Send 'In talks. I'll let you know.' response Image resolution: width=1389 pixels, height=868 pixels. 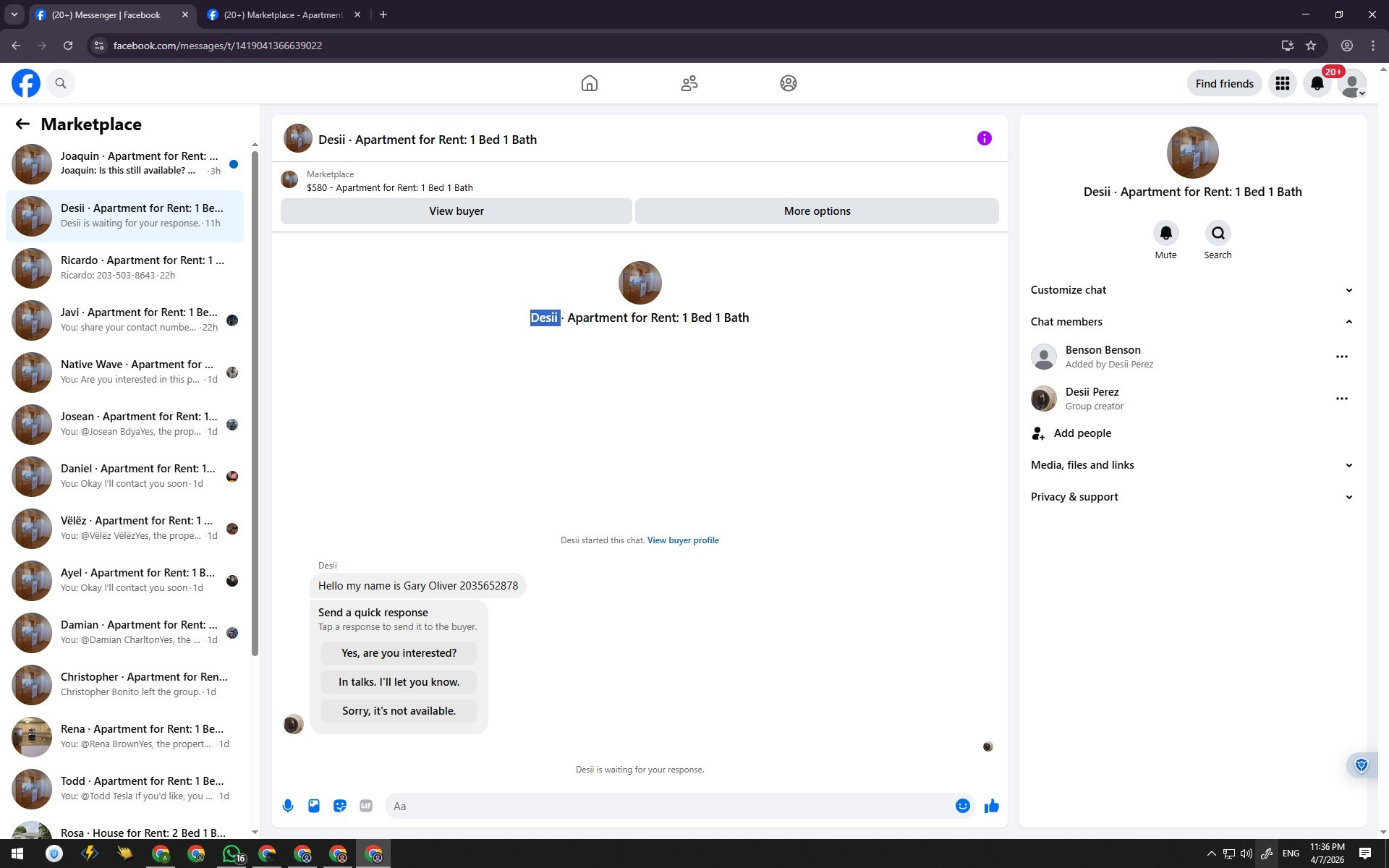(399, 682)
